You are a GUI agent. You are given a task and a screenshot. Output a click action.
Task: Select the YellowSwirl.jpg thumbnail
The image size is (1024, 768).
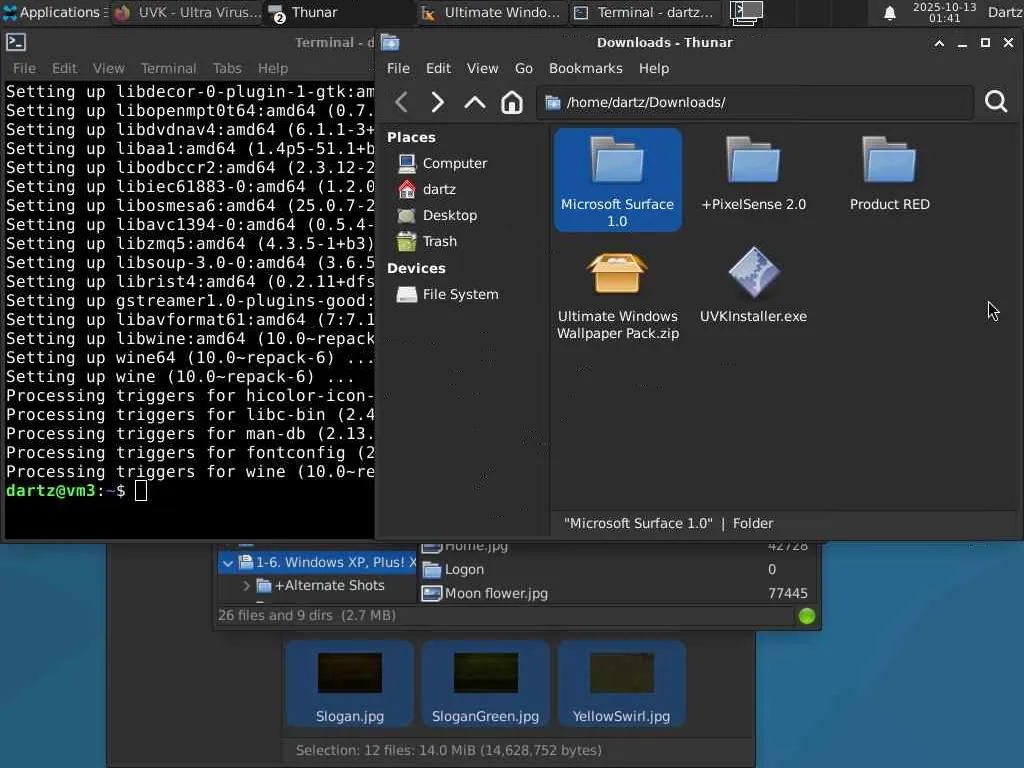621,684
